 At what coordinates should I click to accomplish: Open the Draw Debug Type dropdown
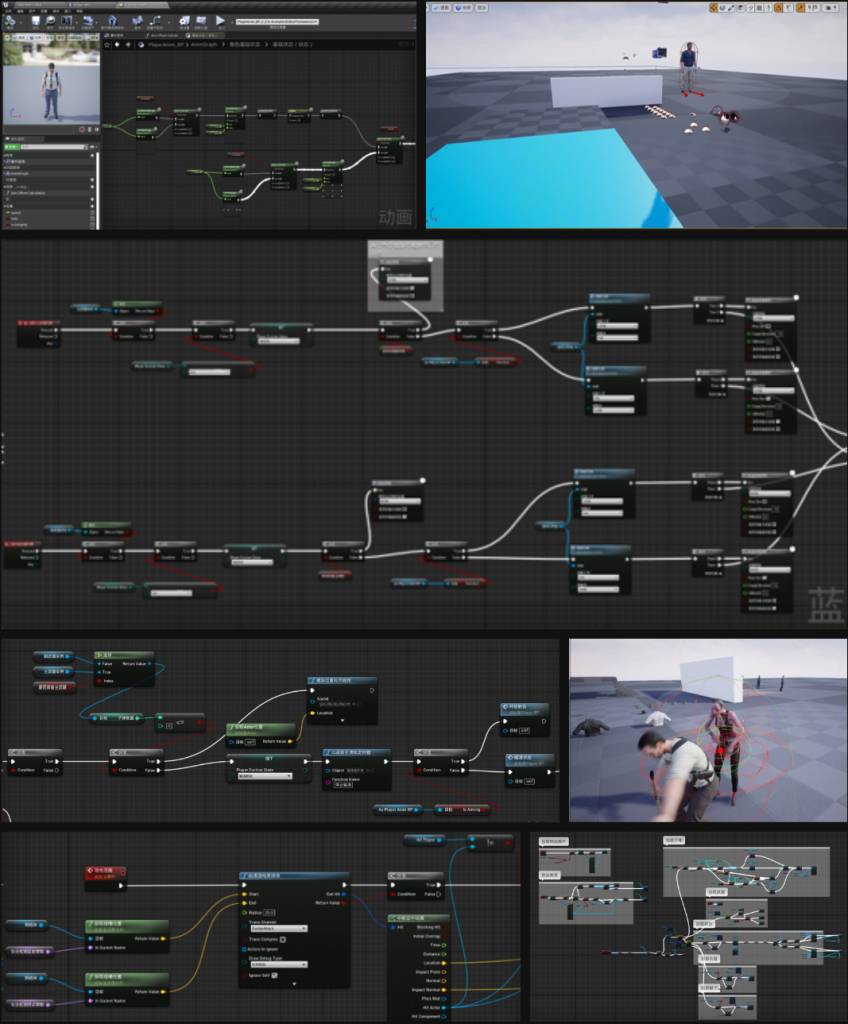pos(276,963)
